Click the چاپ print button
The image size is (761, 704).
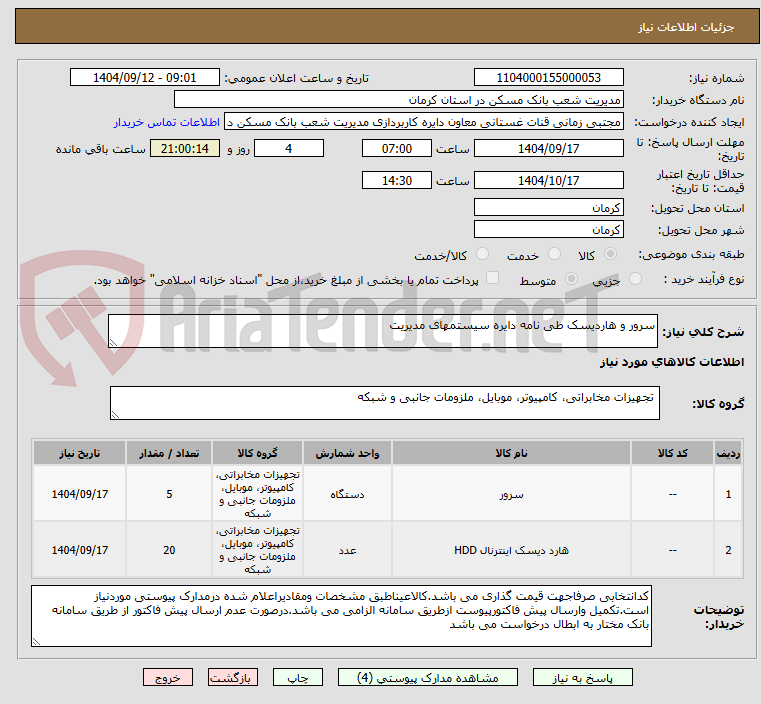click(298, 677)
